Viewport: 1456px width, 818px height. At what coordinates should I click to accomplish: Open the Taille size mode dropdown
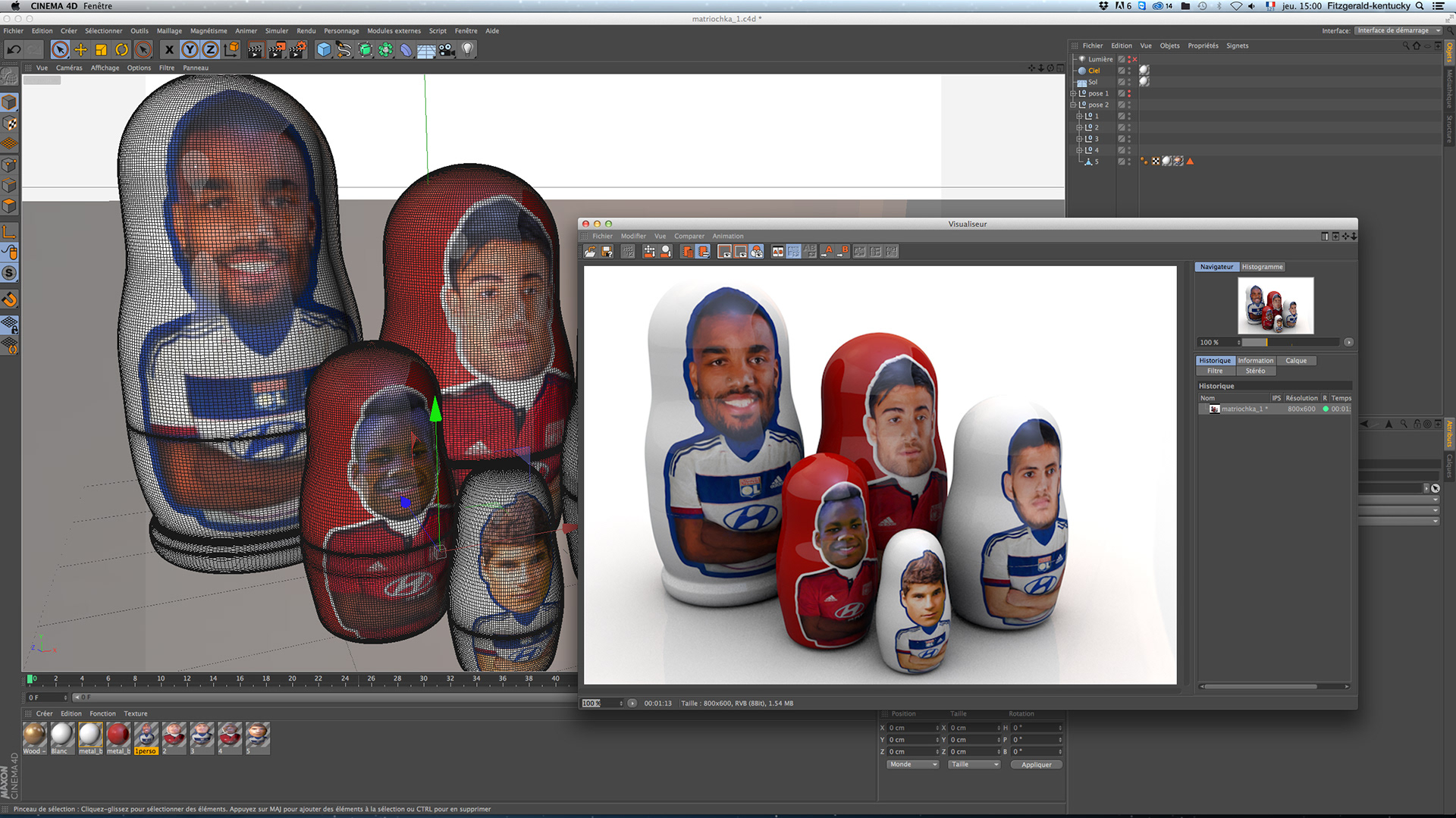(x=974, y=765)
